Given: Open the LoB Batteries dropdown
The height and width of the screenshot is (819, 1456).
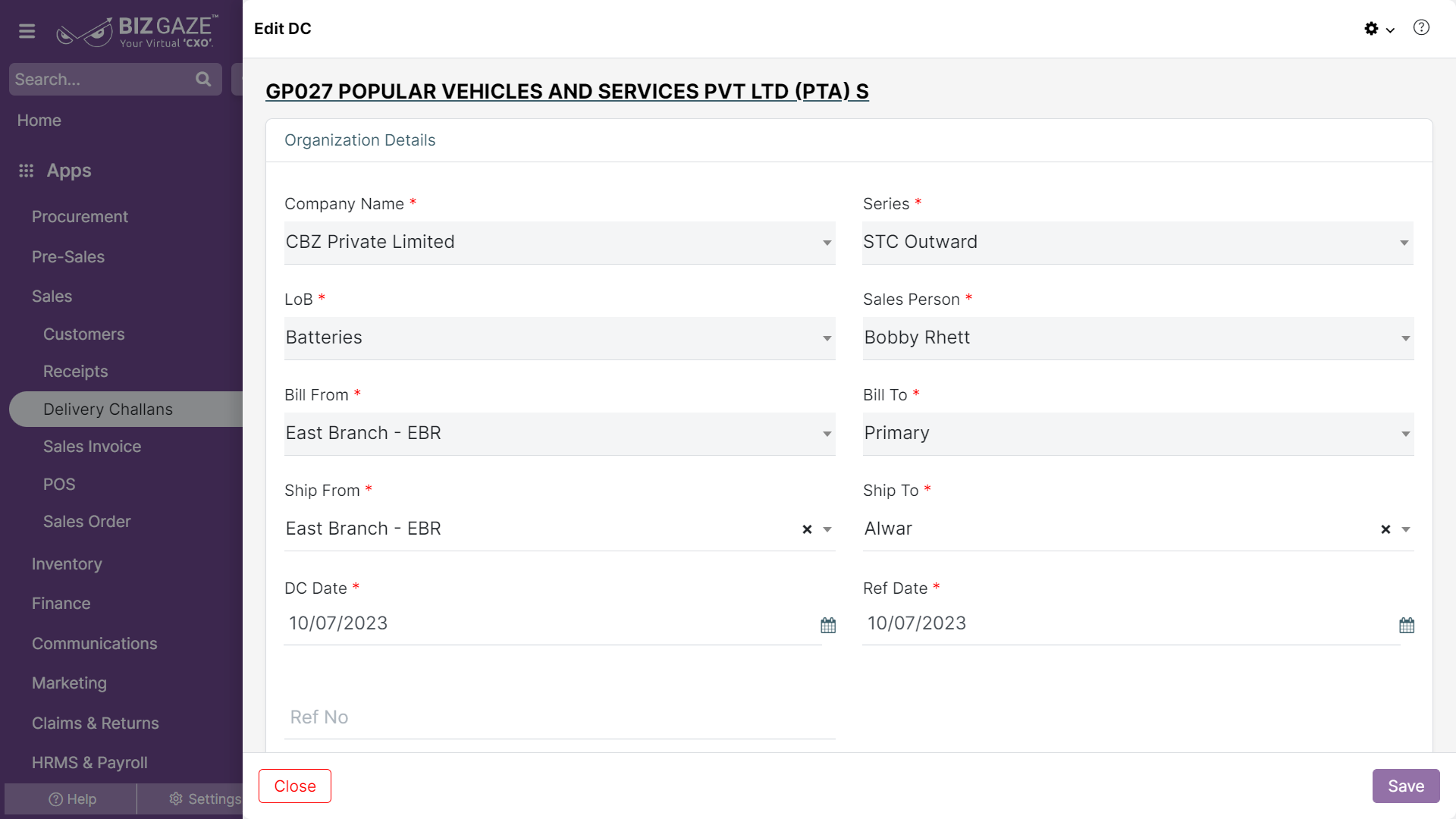Looking at the screenshot, I should pos(560,338).
